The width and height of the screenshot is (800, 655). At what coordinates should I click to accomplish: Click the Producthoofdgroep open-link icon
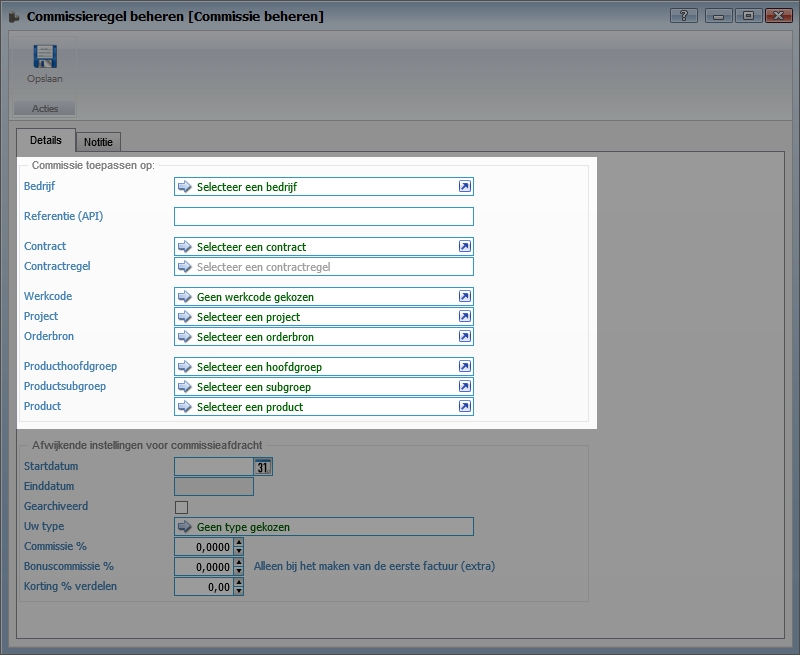tap(464, 367)
